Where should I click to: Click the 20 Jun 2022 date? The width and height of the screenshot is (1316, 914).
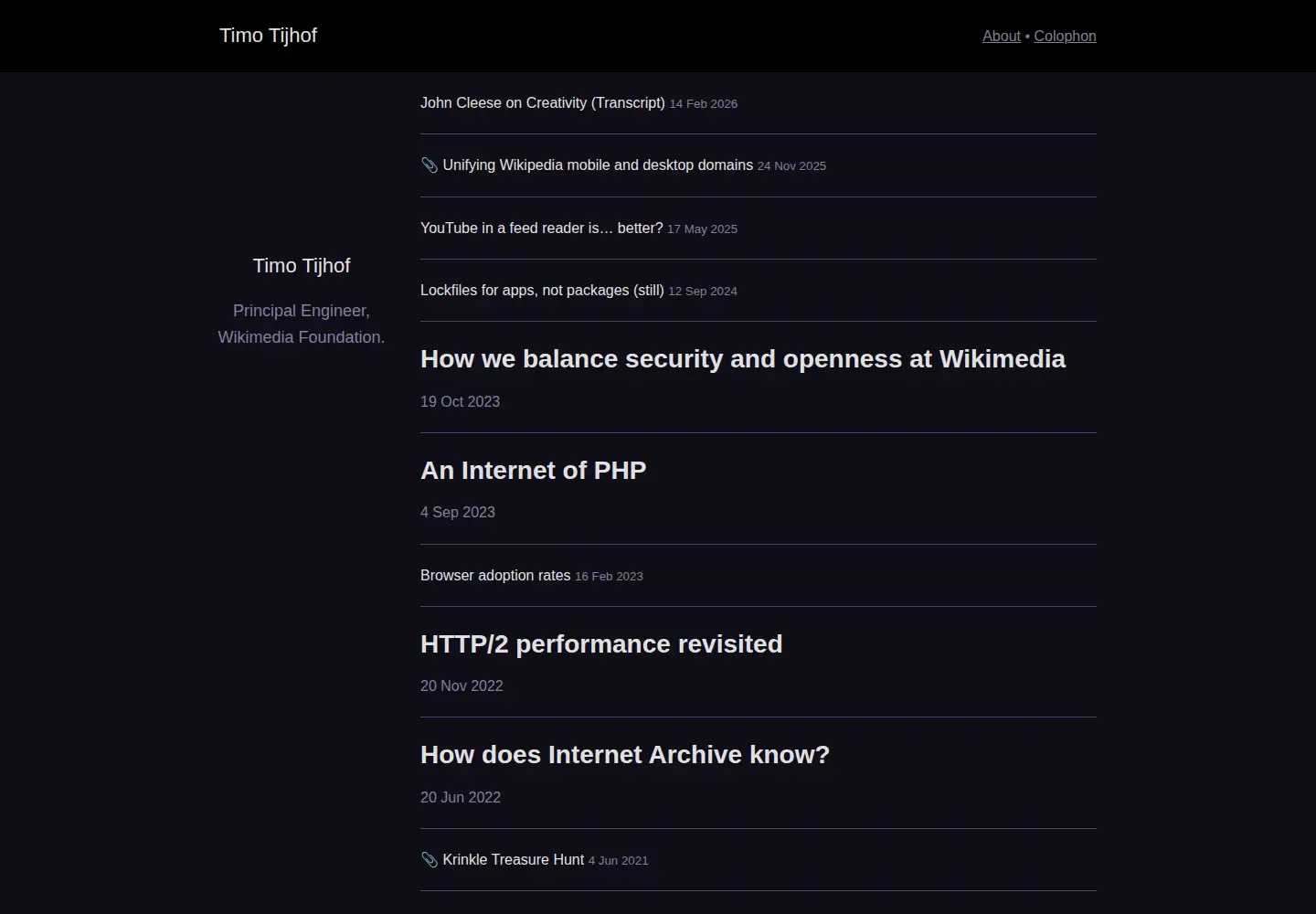click(x=461, y=797)
